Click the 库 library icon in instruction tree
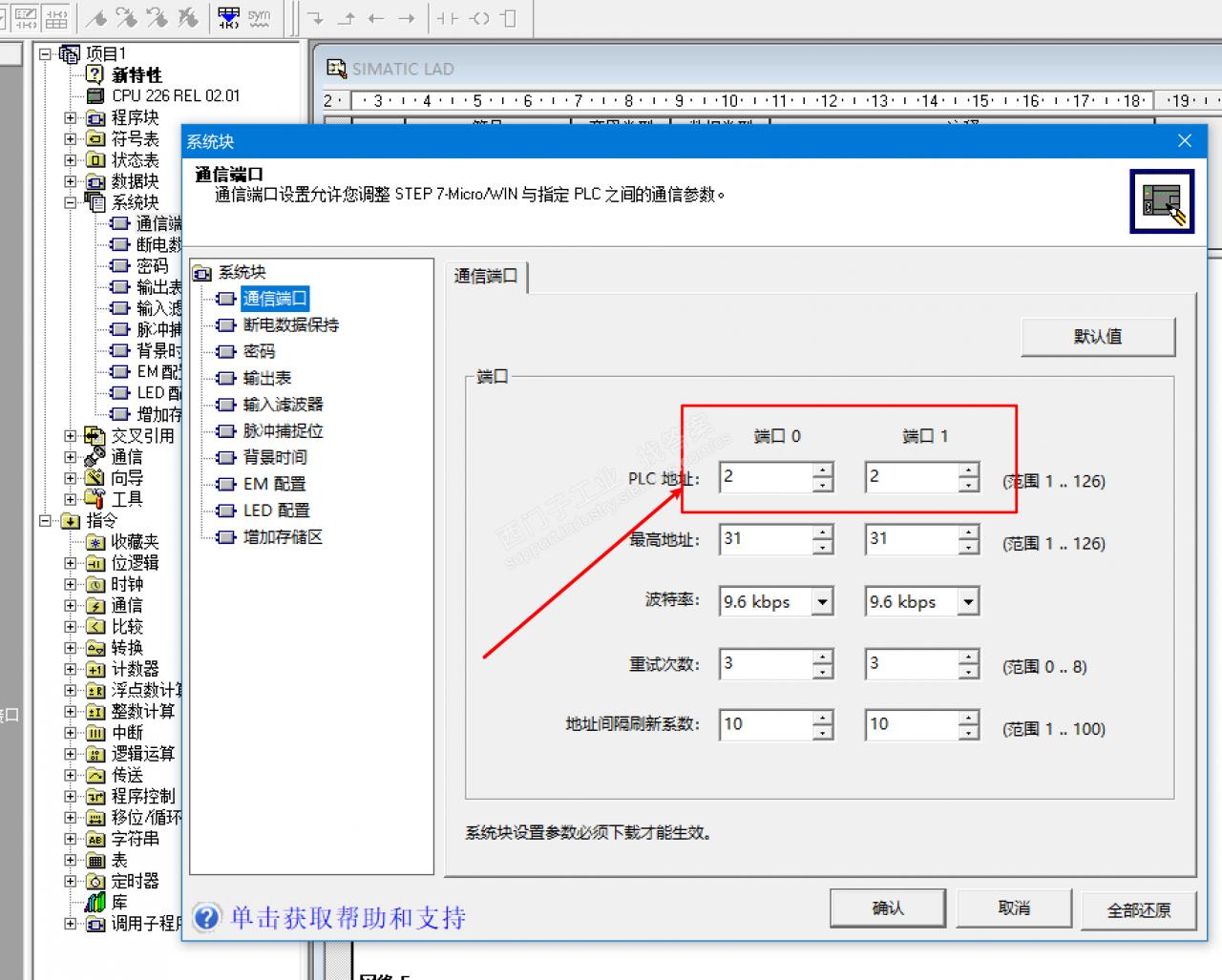Image resolution: width=1222 pixels, height=980 pixels. [x=95, y=902]
